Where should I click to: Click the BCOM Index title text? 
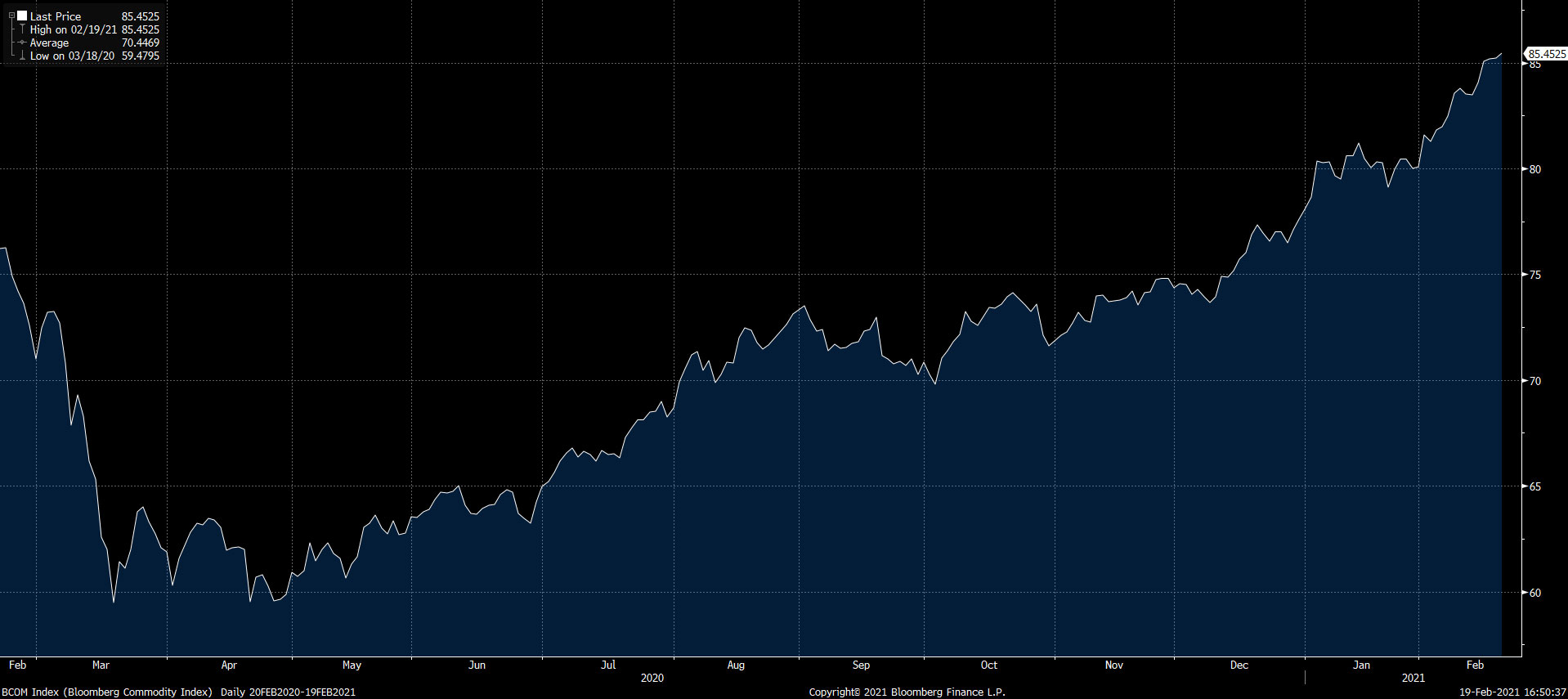107,692
